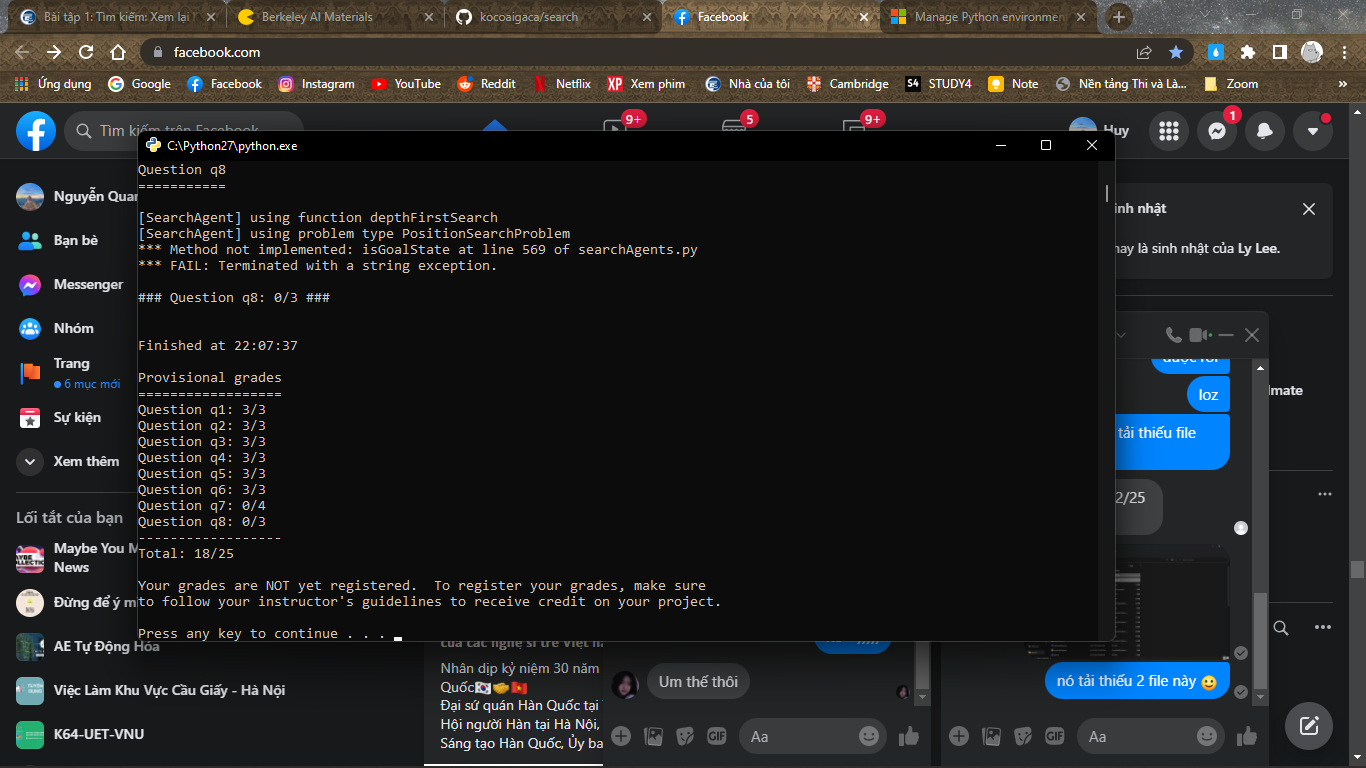This screenshot has height=768, width=1366.
Task: Open the account dropdown arrow
Action: tap(1312, 130)
